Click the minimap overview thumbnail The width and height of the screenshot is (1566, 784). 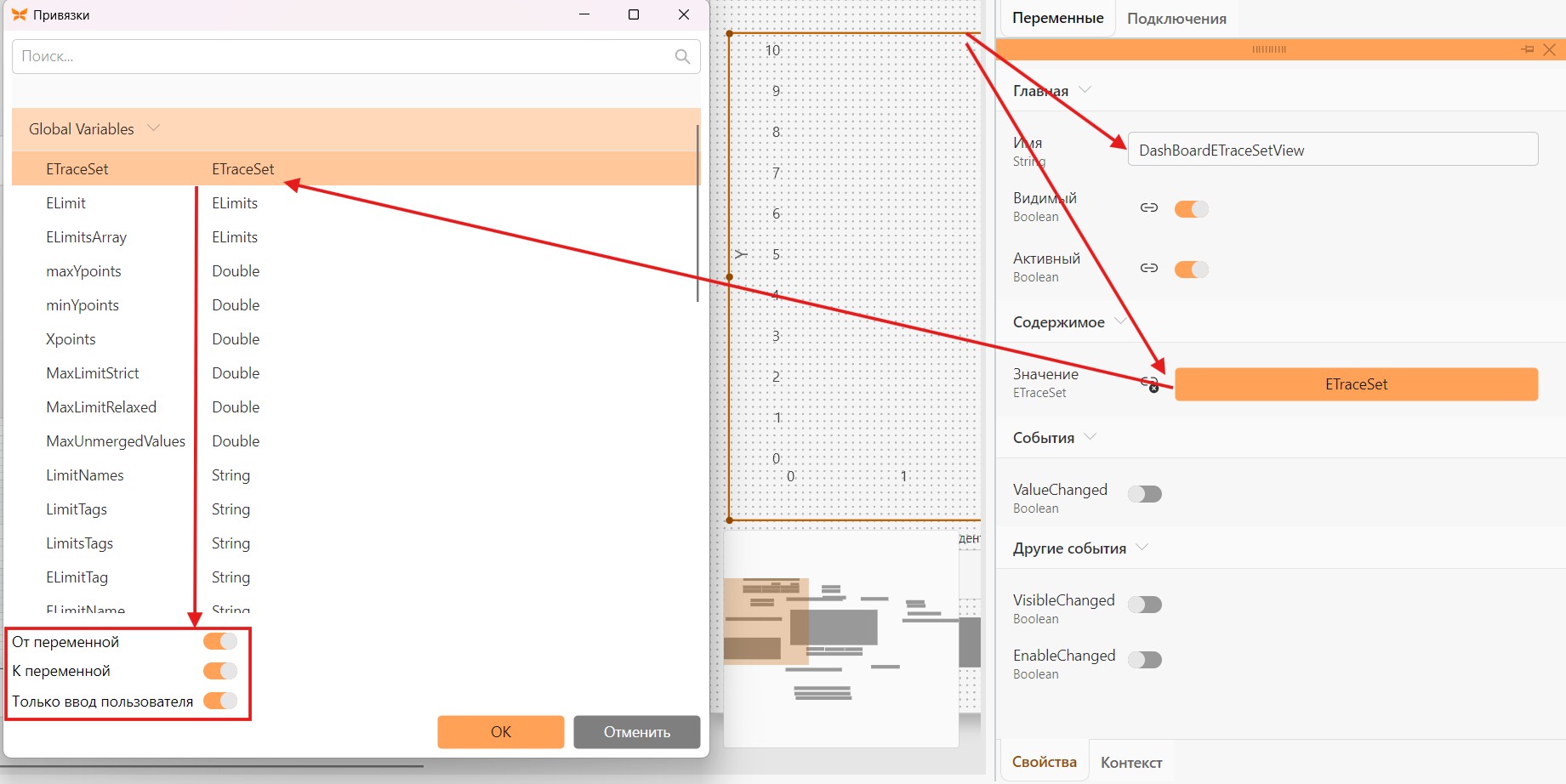[x=841, y=639]
